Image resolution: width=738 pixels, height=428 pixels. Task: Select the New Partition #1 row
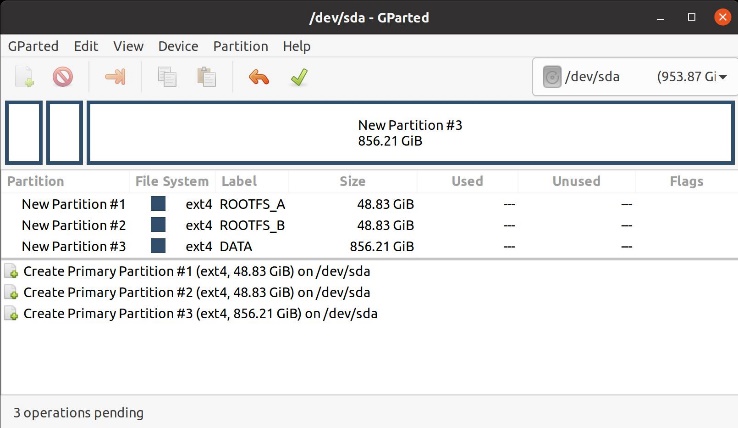pos(73,204)
